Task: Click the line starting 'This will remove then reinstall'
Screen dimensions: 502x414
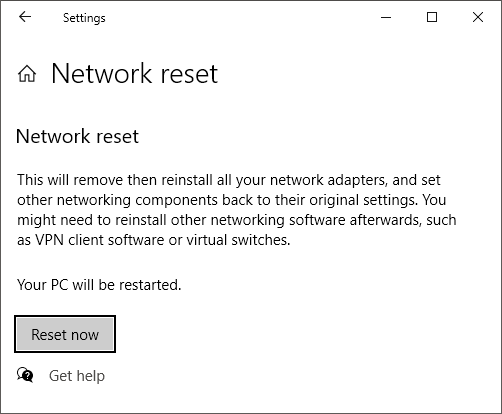Action: pyautogui.click(x=229, y=180)
